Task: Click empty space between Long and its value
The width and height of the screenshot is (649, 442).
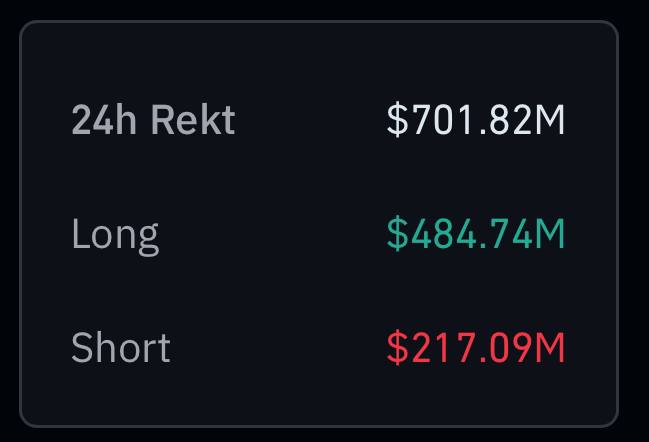Action: (x=272, y=234)
